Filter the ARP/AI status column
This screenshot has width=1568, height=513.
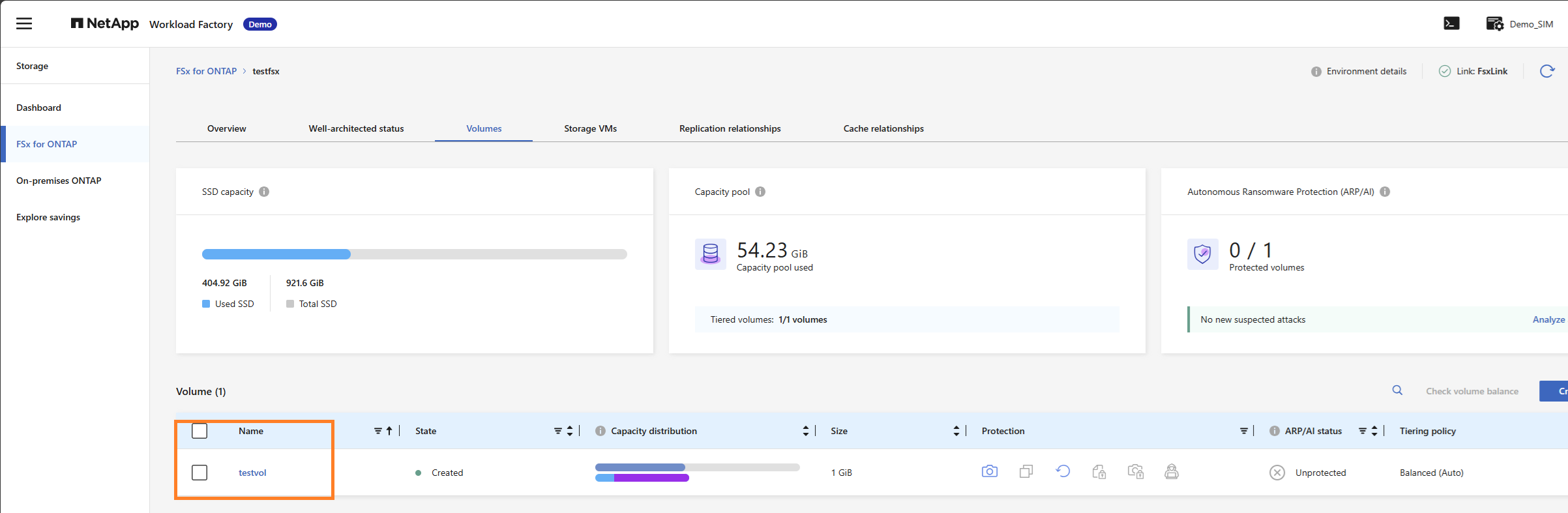click(1362, 431)
